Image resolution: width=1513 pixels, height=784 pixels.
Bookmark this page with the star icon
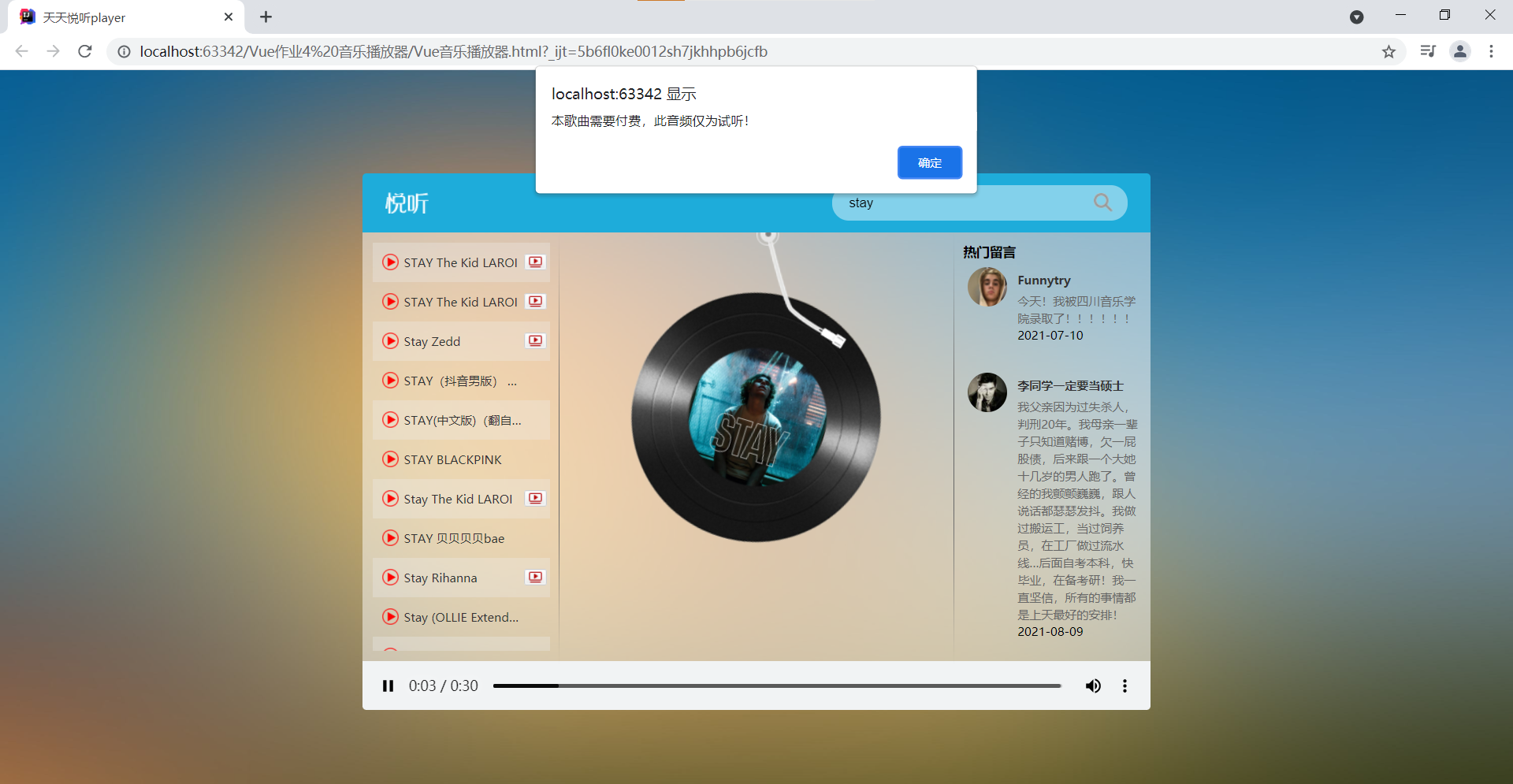point(1388,51)
